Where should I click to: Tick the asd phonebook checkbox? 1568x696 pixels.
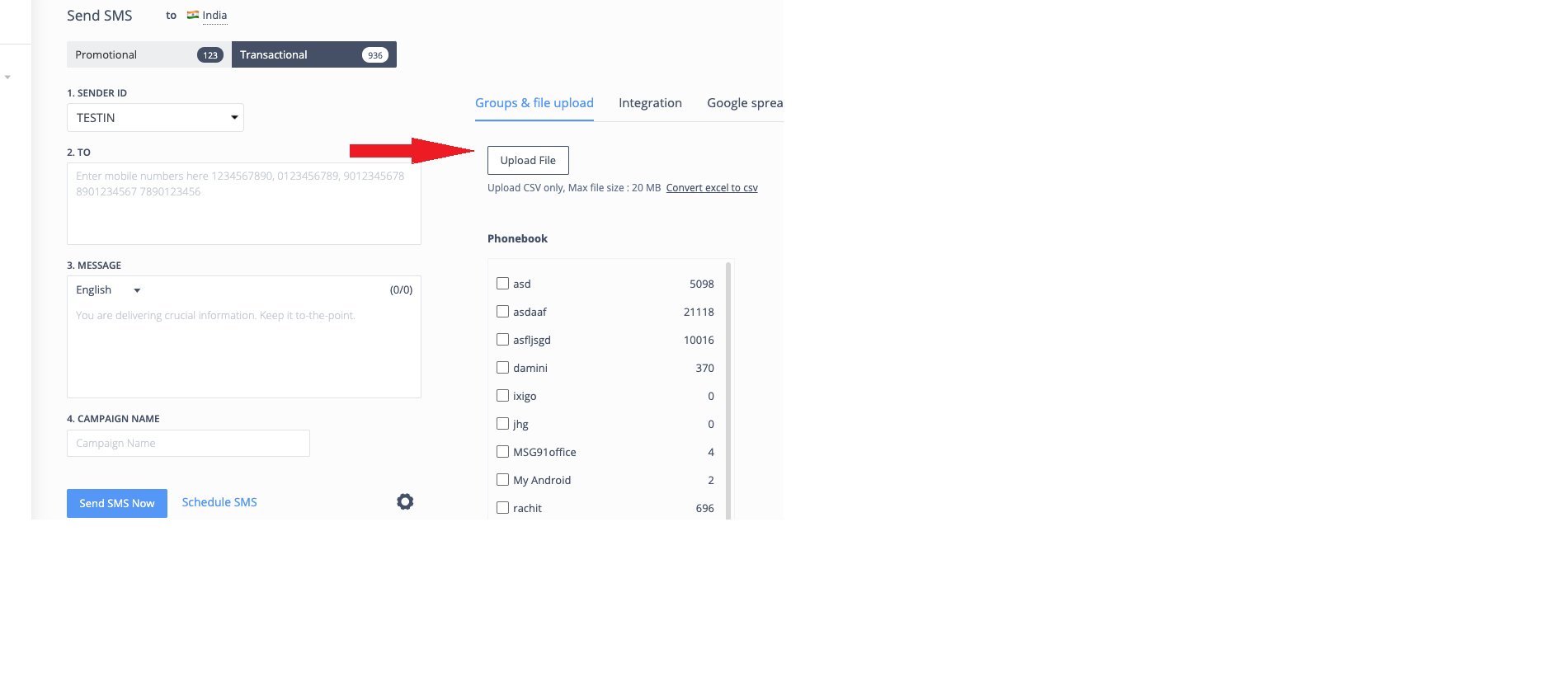[502, 284]
